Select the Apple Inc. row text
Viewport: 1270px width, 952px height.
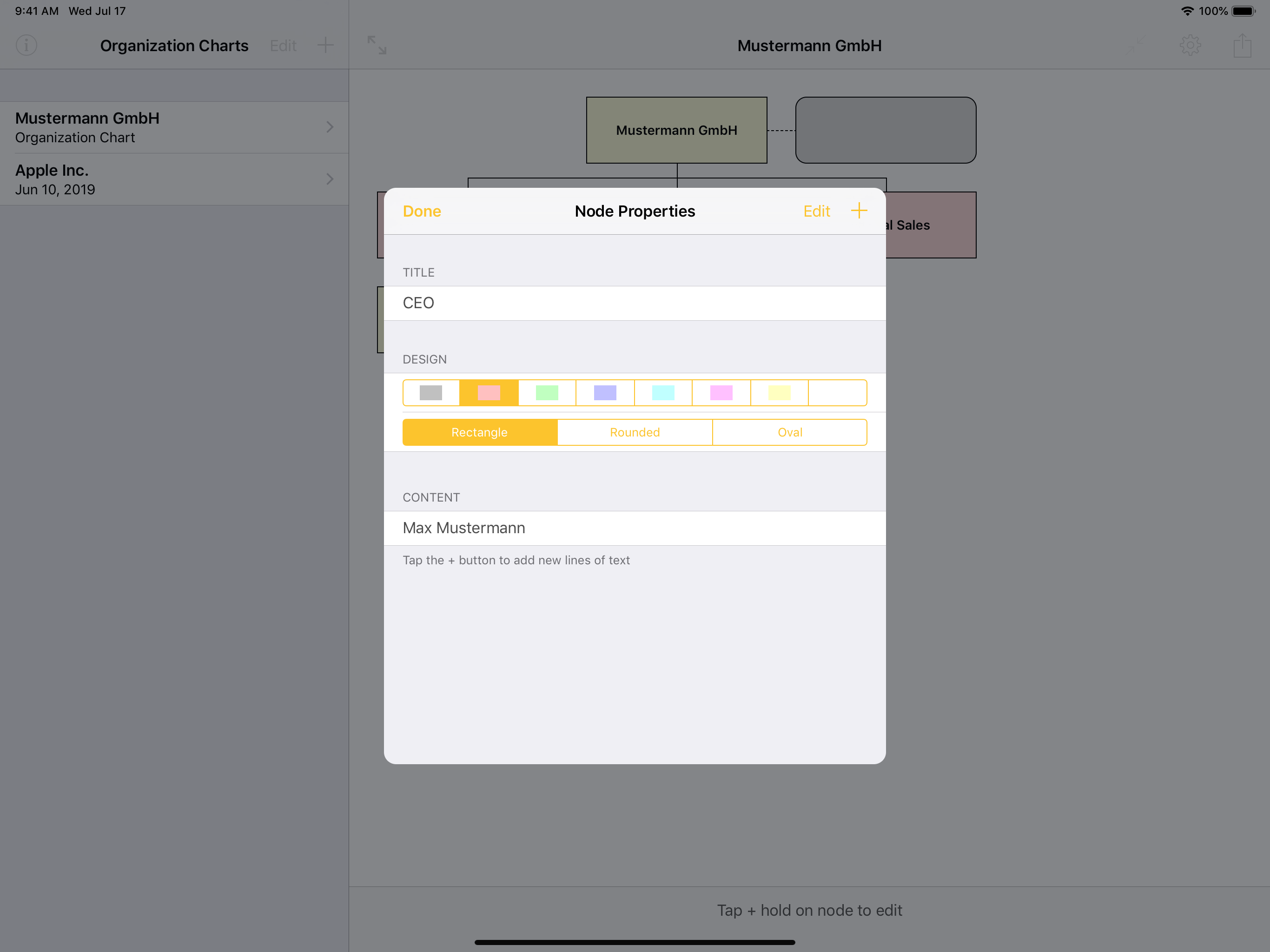click(x=55, y=180)
